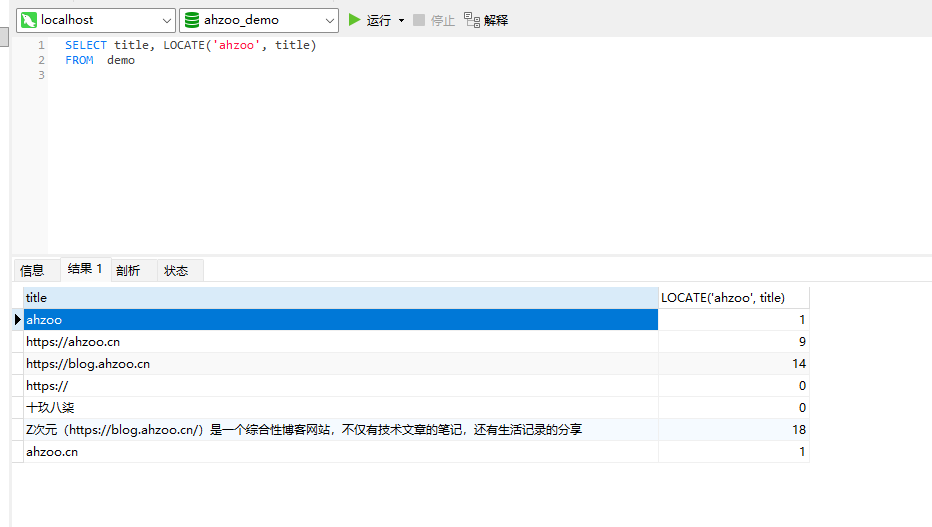932x527 pixels.
Task: Click the current row arrow indicator
Action: coord(18,320)
